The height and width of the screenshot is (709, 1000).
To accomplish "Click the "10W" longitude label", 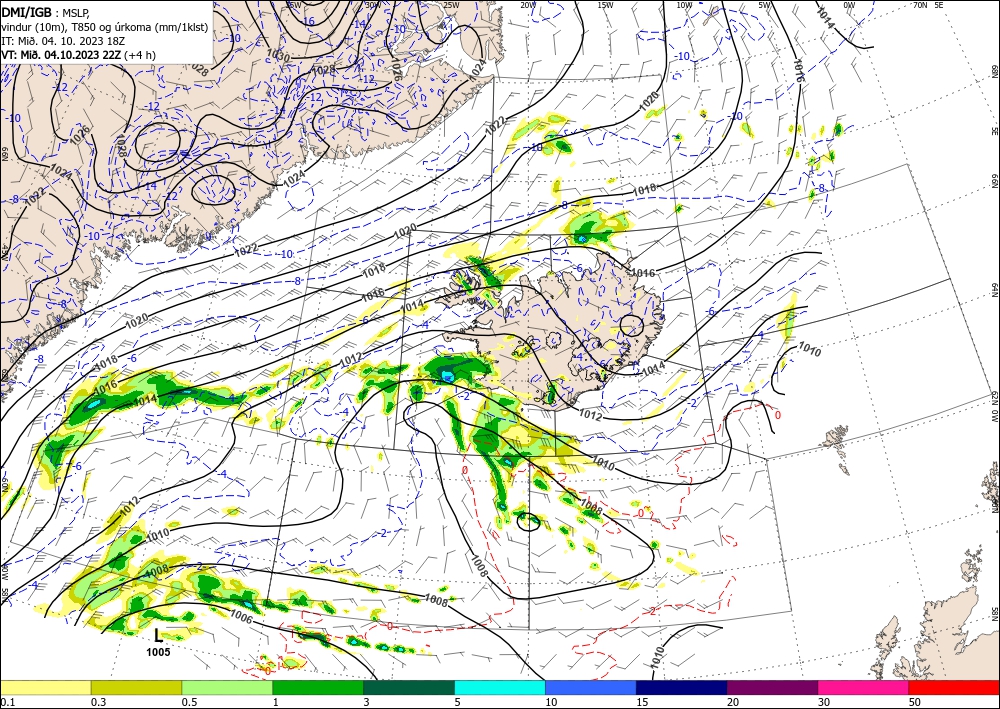I will pyautogui.click(x=684, y=5).
